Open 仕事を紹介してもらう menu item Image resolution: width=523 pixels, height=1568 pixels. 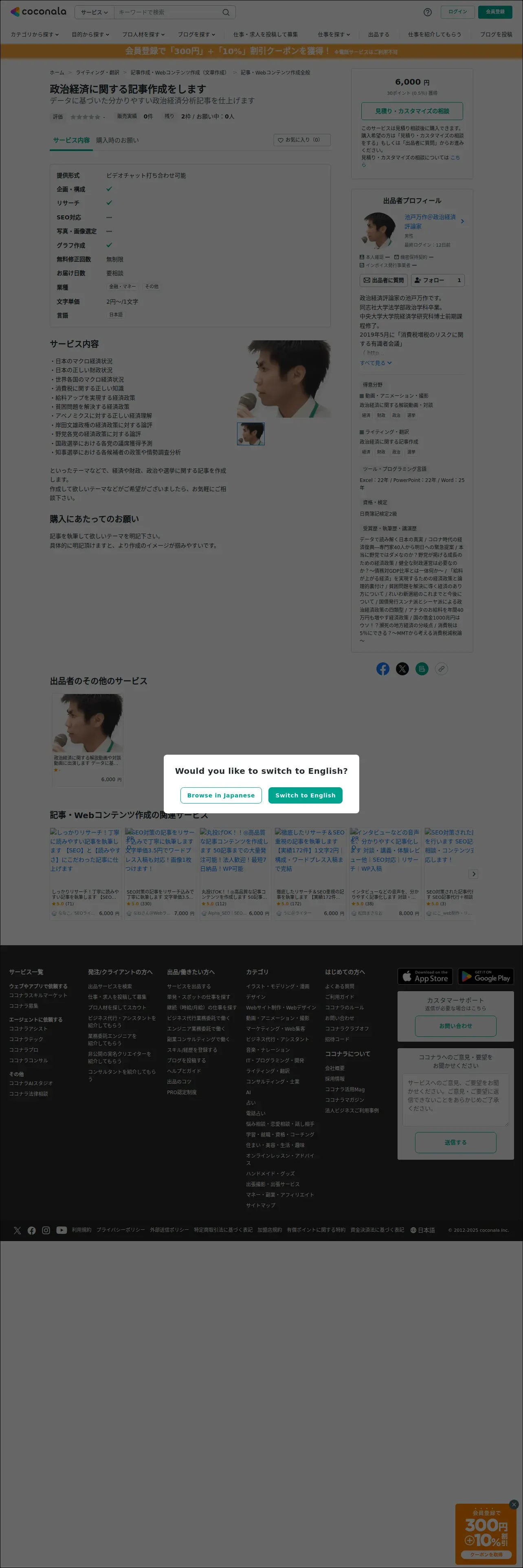pos(435,35)
